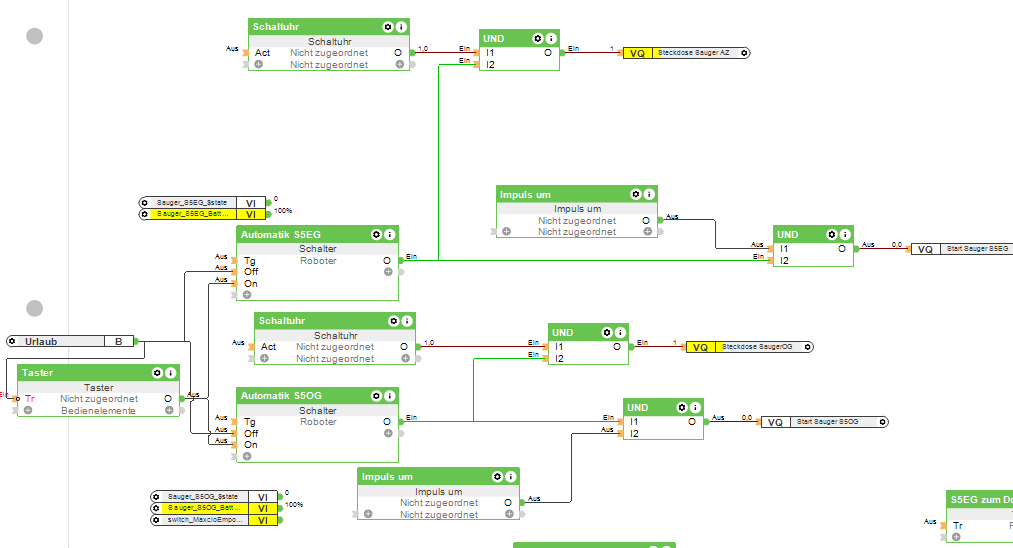This screenshot has width=1013, height=548.
Task: Expand inputs plus on Taster block
Action: tap(28, 410)
